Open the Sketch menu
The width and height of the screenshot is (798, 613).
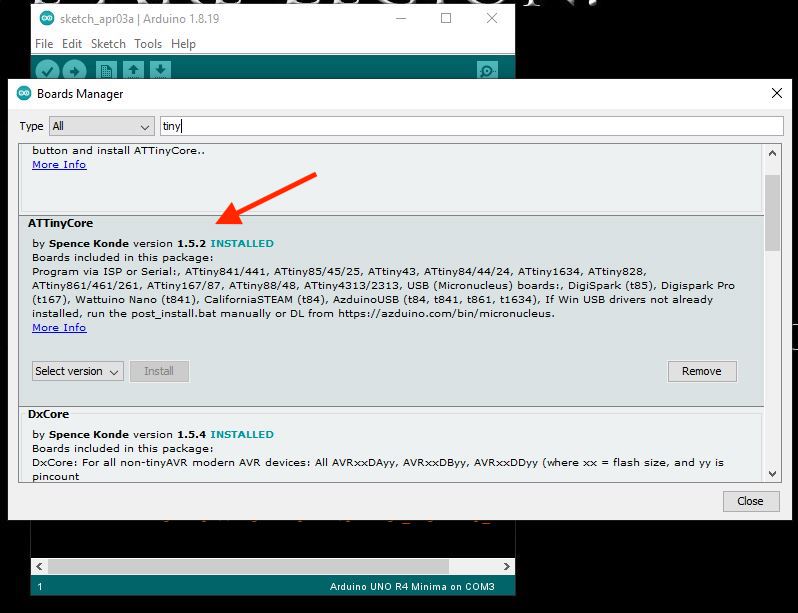[x=108, y=44]
